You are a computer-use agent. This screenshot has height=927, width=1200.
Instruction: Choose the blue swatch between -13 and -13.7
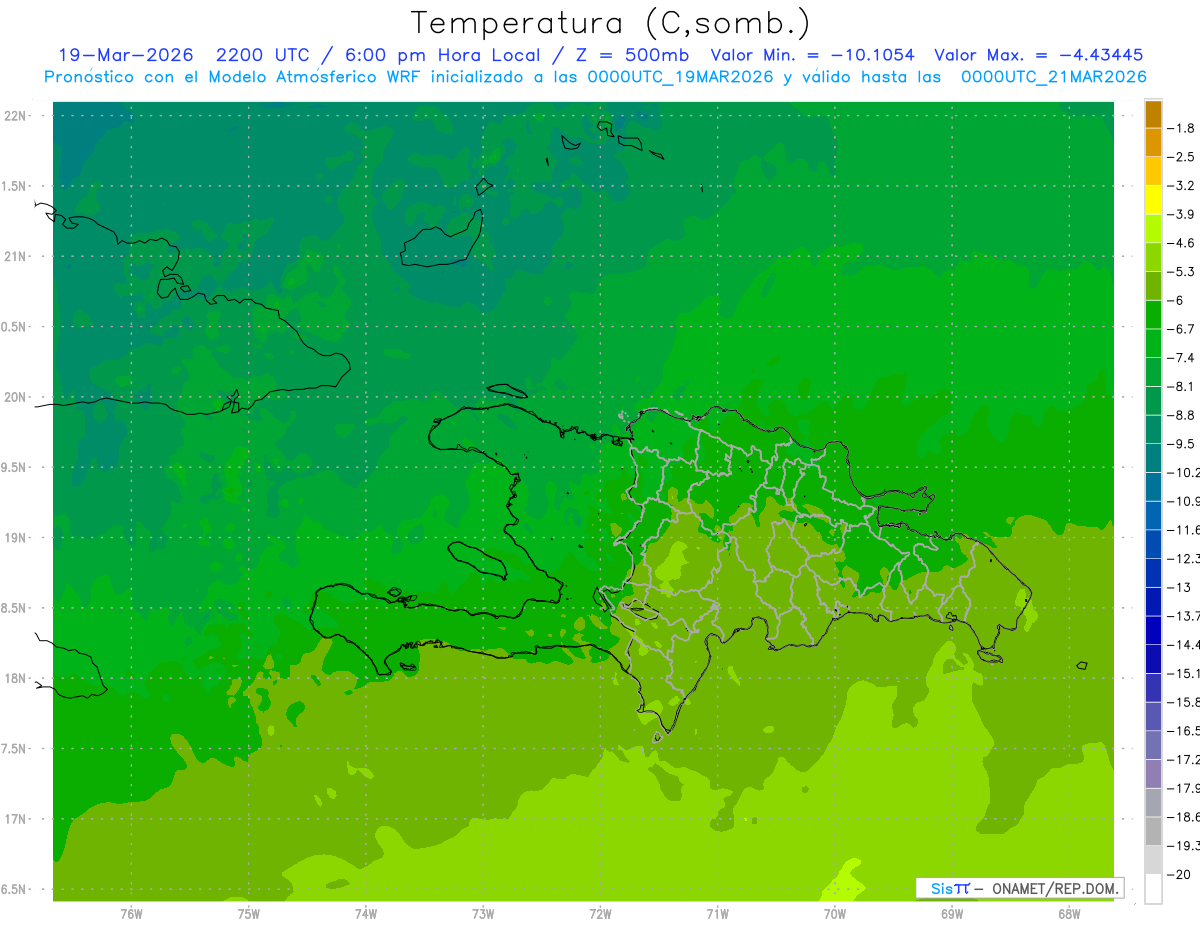click(1153, 601)
